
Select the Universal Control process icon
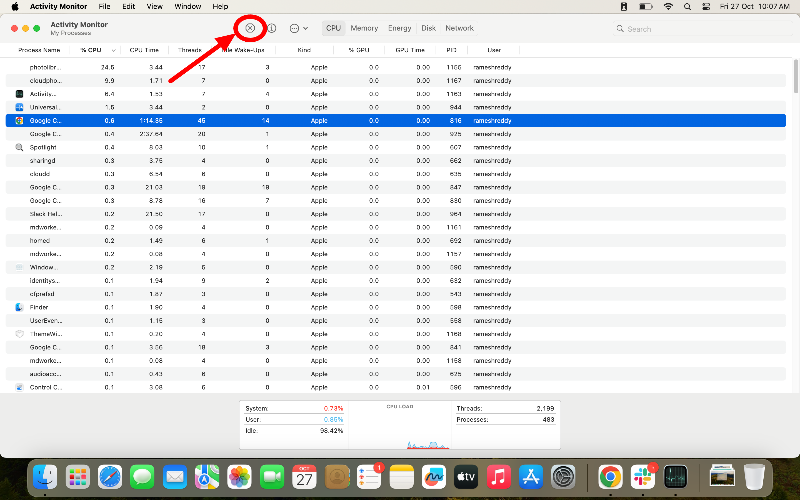point(19,107)
